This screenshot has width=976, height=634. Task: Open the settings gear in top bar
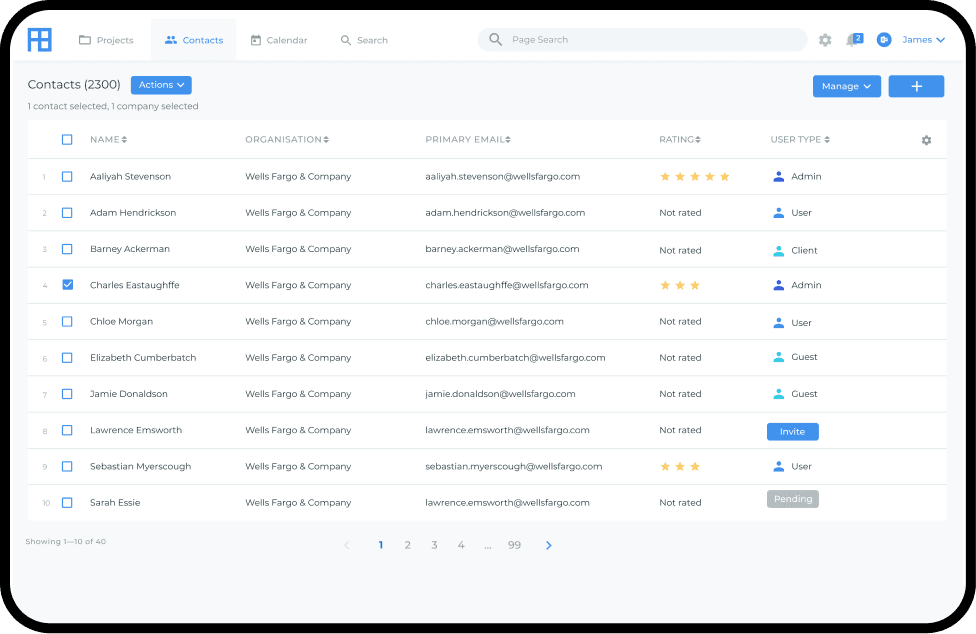click(x=825, y=40)
